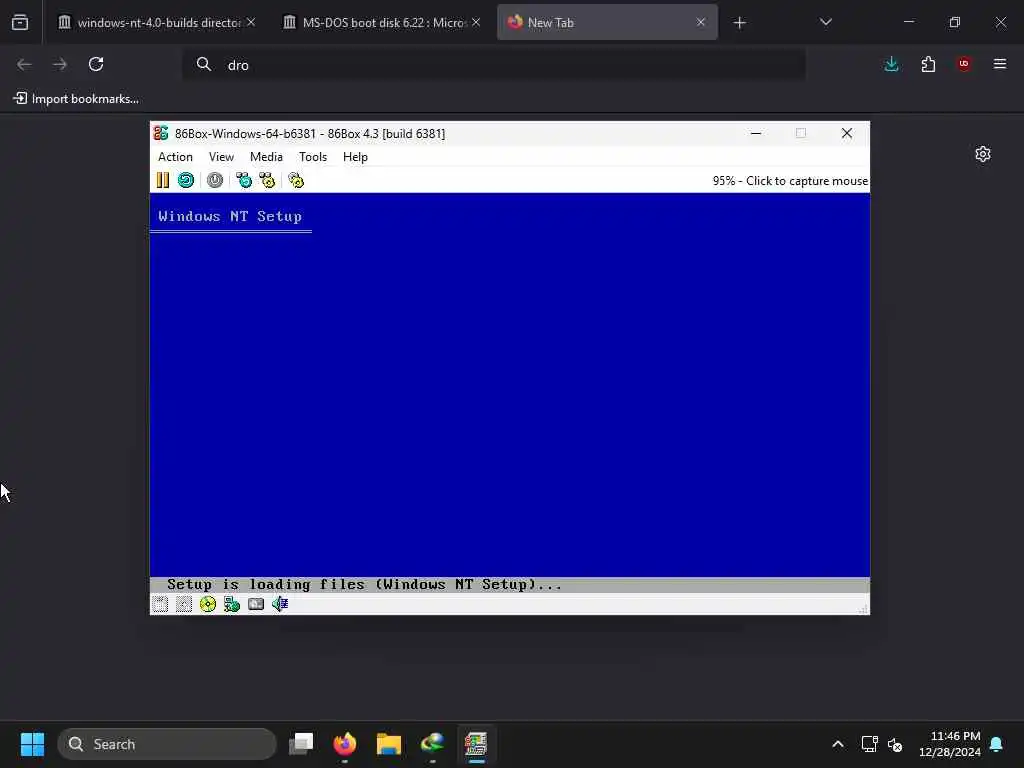The image size is (1024, 768).
Task: Click the network status icon in 86Box
Action: (x=232, y=604)
